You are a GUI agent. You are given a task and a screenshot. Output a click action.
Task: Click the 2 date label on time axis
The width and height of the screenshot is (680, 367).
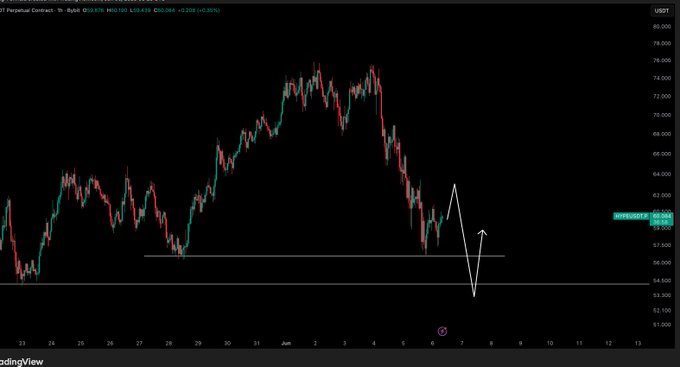pyautogui.click(x=315, y=343)
